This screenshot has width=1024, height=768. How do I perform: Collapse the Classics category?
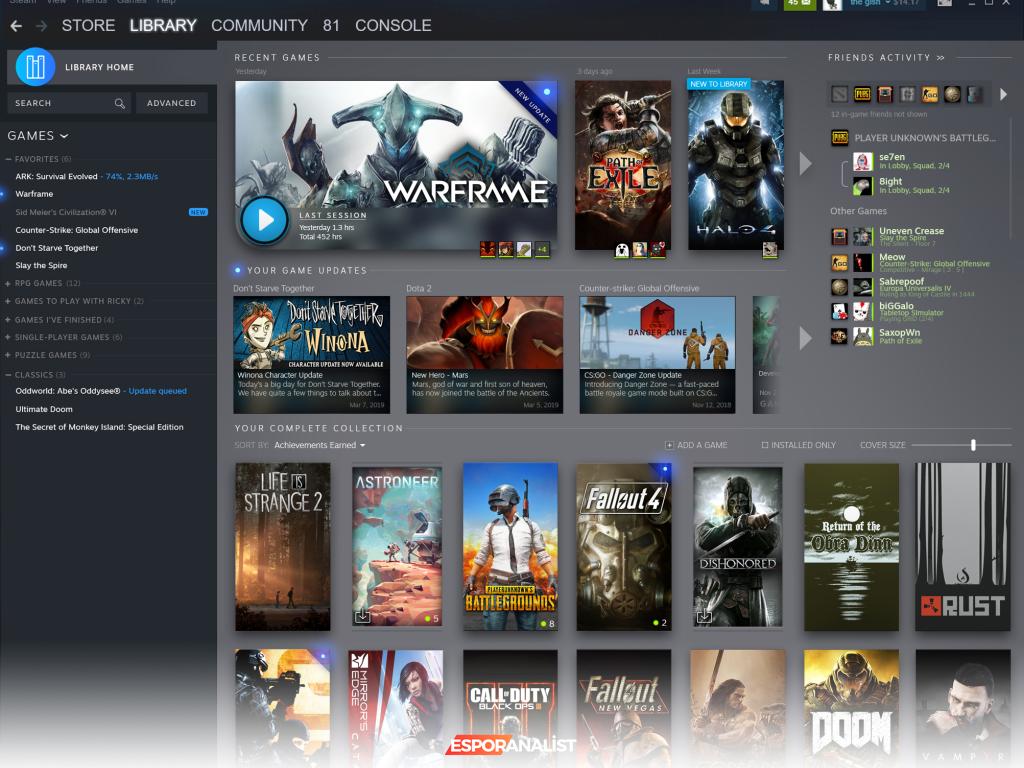pos(8,375)
